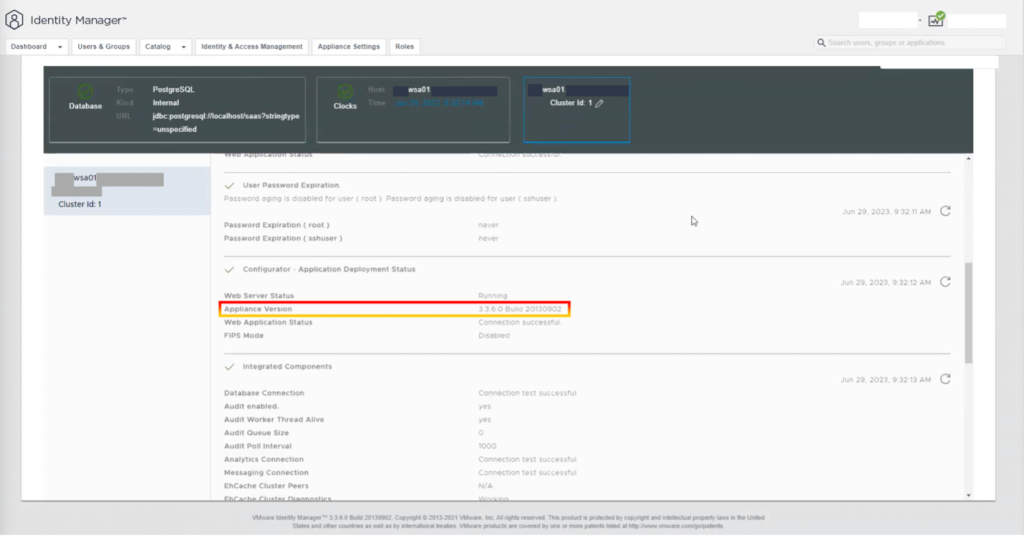
Task: Click the Appliance Version label
Action: (x=258, y=309)
